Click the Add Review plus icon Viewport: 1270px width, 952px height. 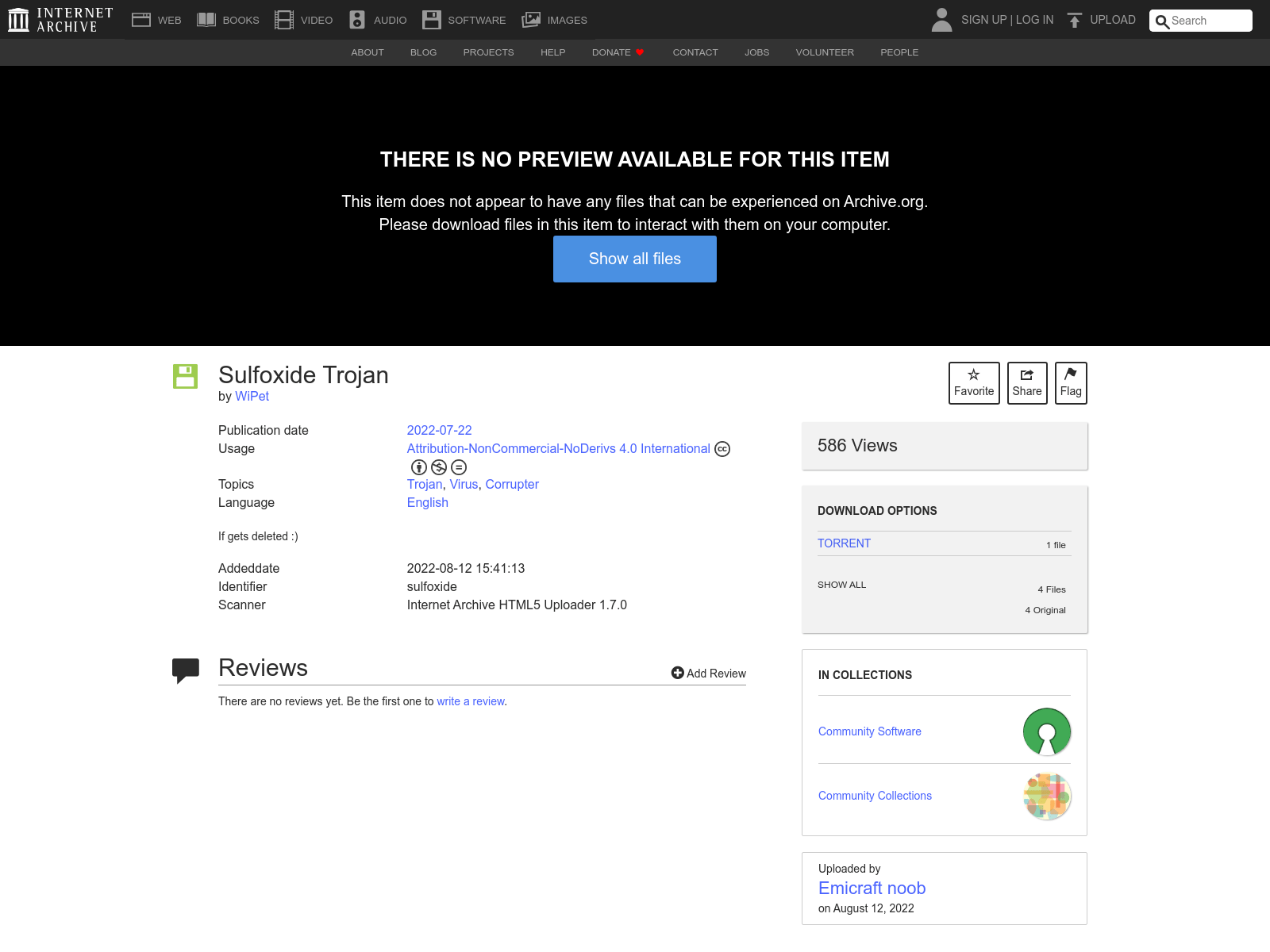point(677,673)
